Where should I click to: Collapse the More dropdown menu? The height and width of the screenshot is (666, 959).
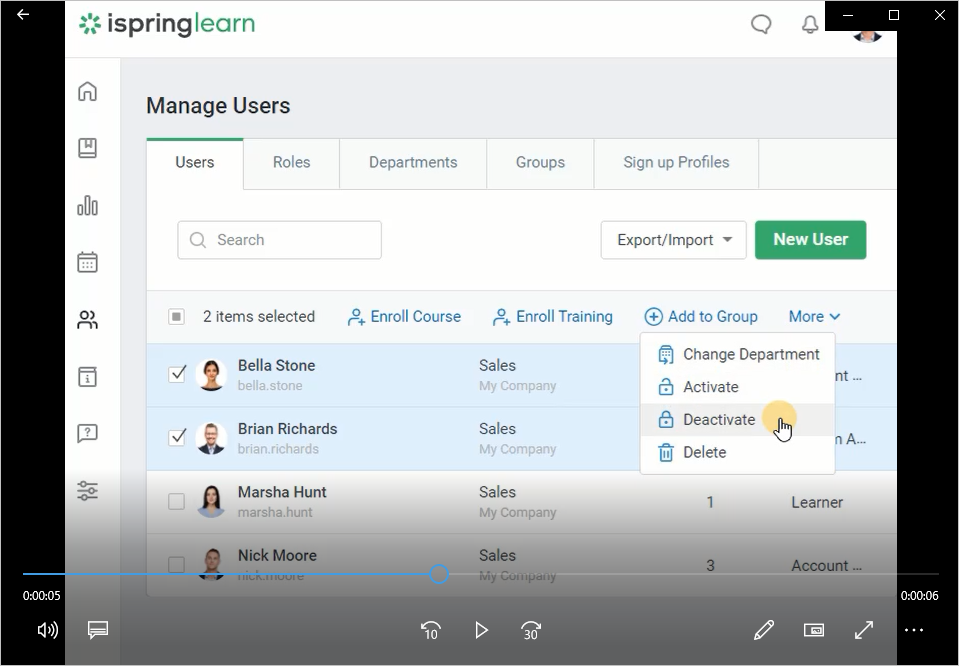pyautogui.click(x=814, y=316)
